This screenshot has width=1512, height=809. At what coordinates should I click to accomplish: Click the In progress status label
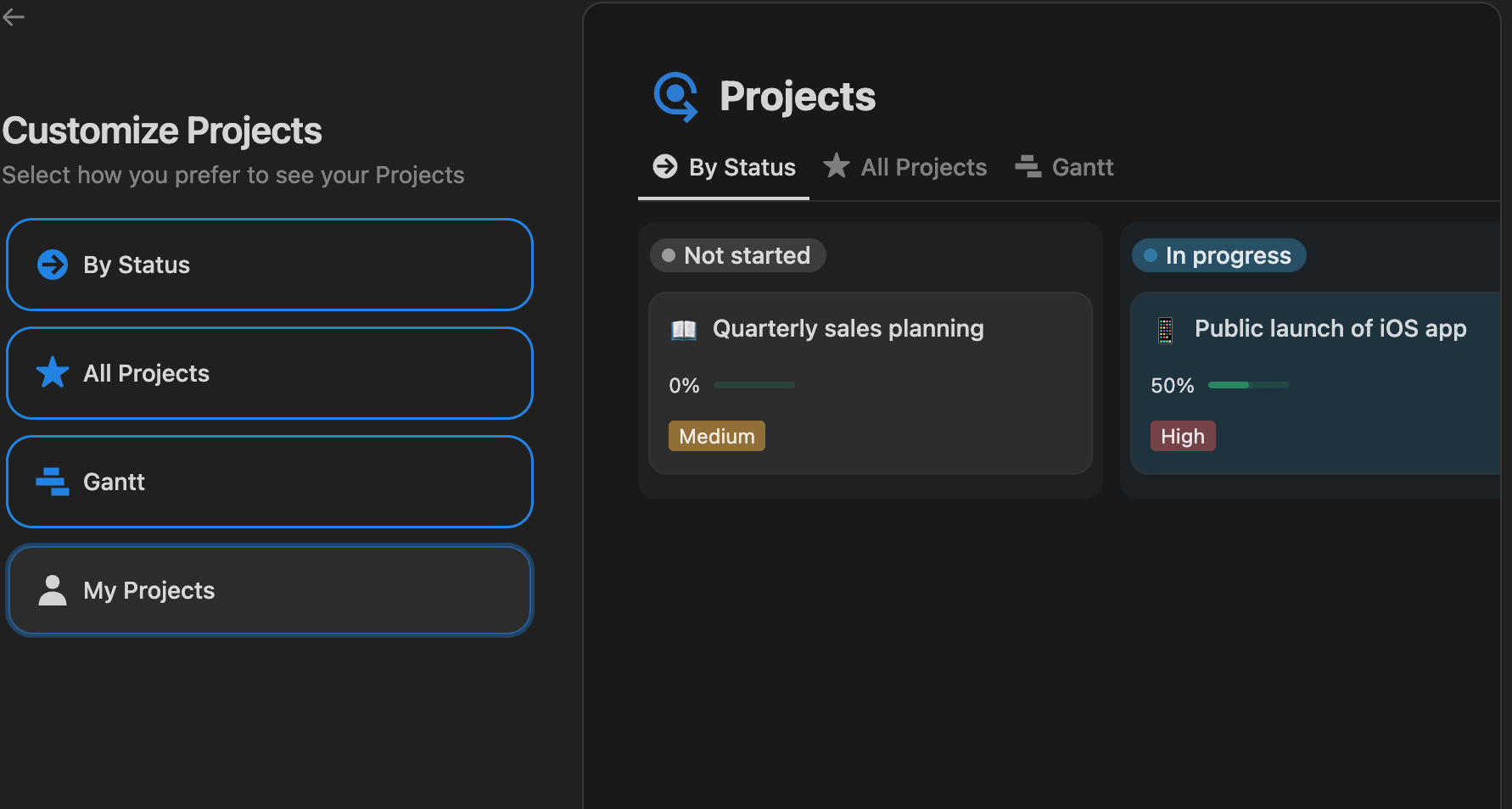coord(1218,255)
